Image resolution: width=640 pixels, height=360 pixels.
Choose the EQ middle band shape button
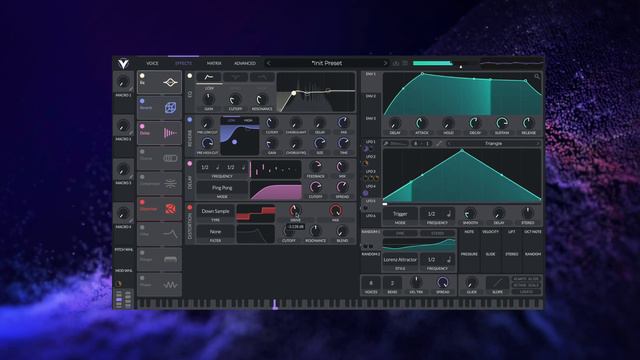(x=236, y=77)
